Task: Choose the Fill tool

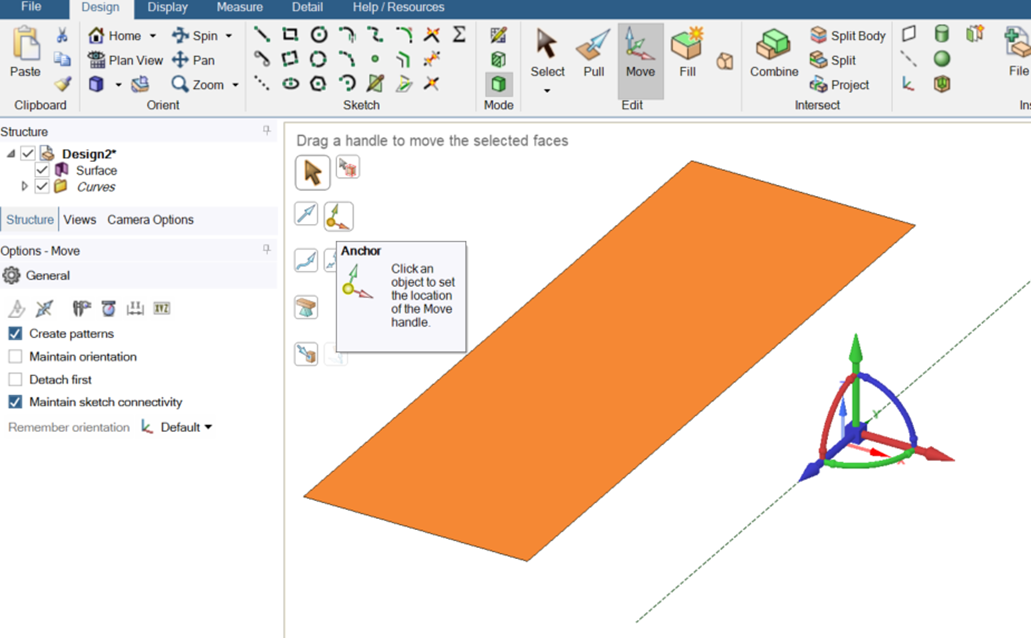Action: click(x=687, y=53)
